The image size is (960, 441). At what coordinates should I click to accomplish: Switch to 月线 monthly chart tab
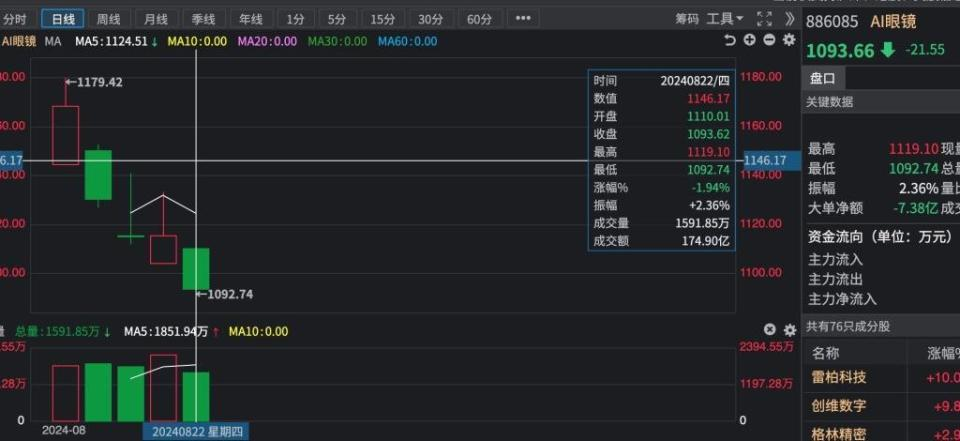[156, 19]
